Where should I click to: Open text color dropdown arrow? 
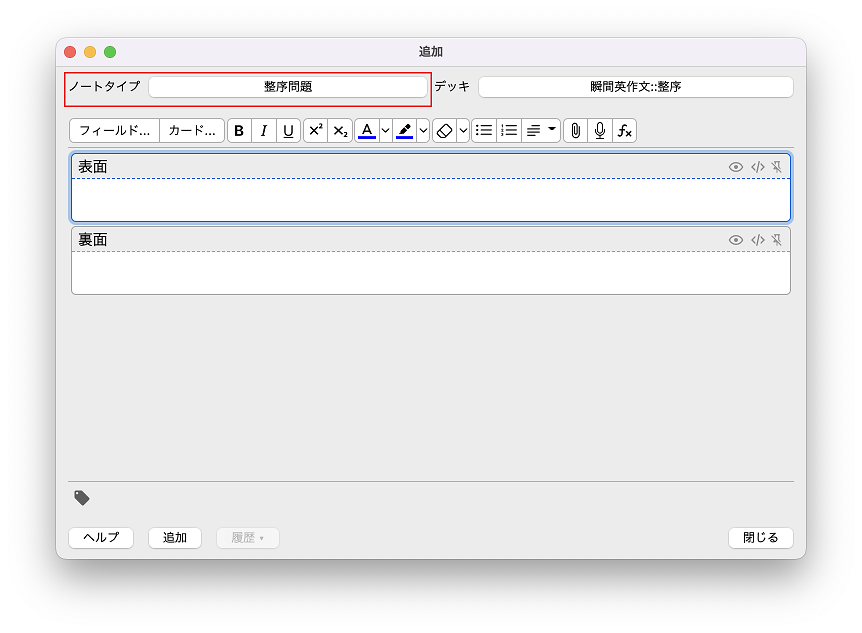coord(385,131)
